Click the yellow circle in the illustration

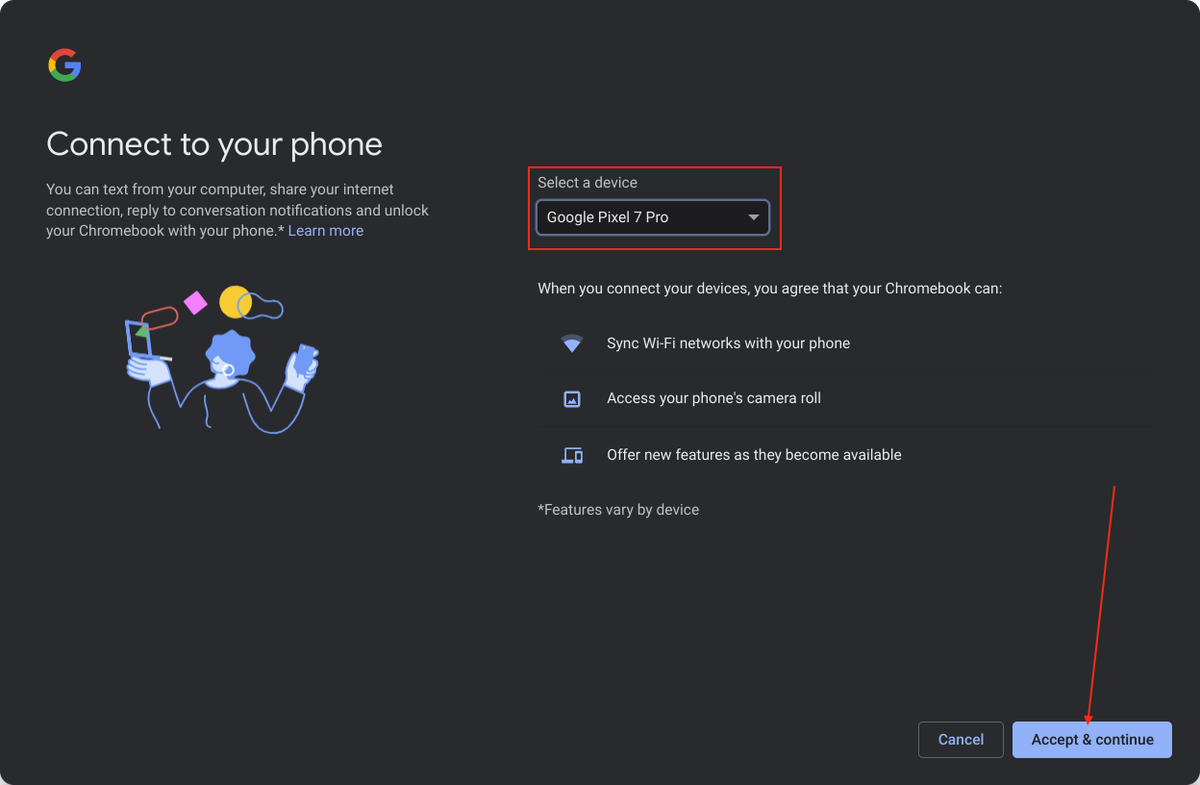[234, 300]
